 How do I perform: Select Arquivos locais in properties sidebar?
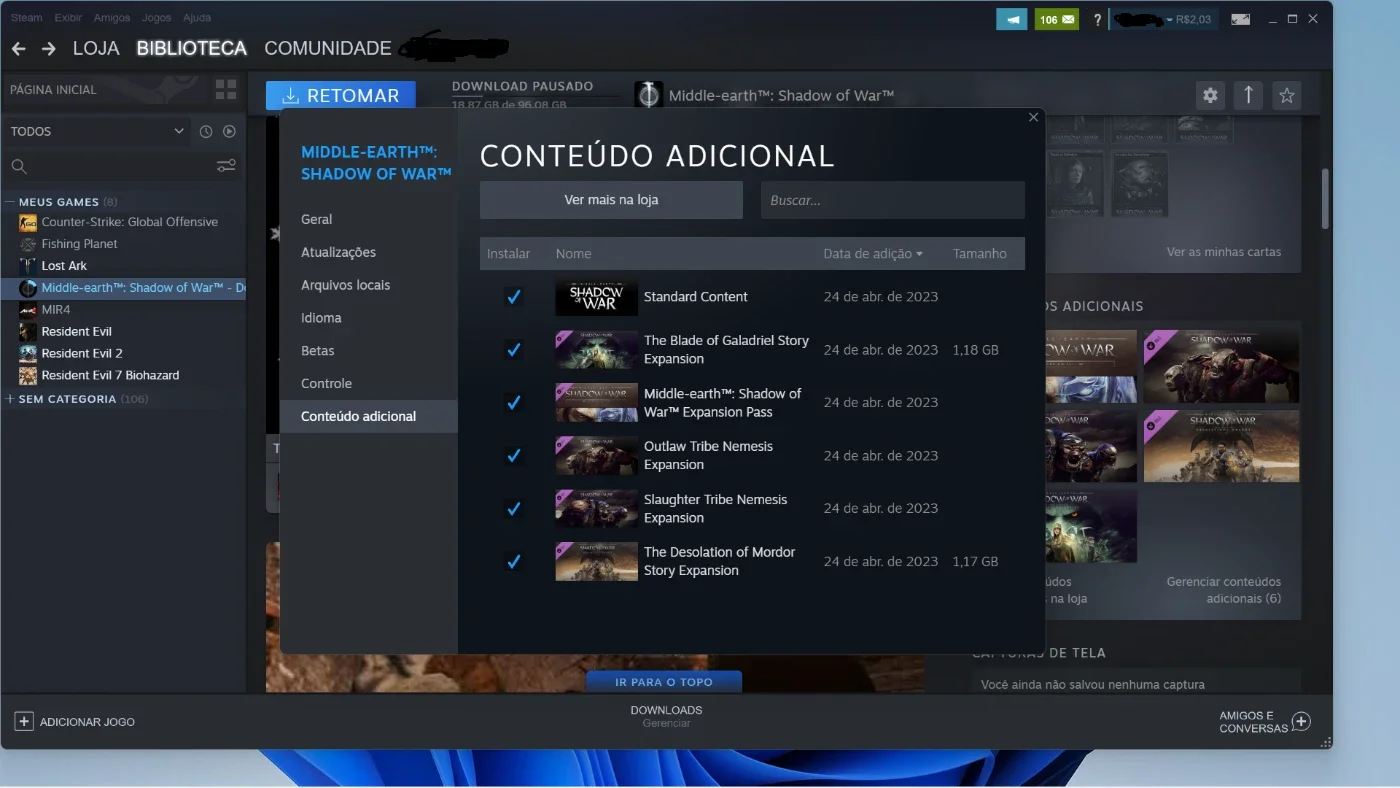tap(369, 285)
